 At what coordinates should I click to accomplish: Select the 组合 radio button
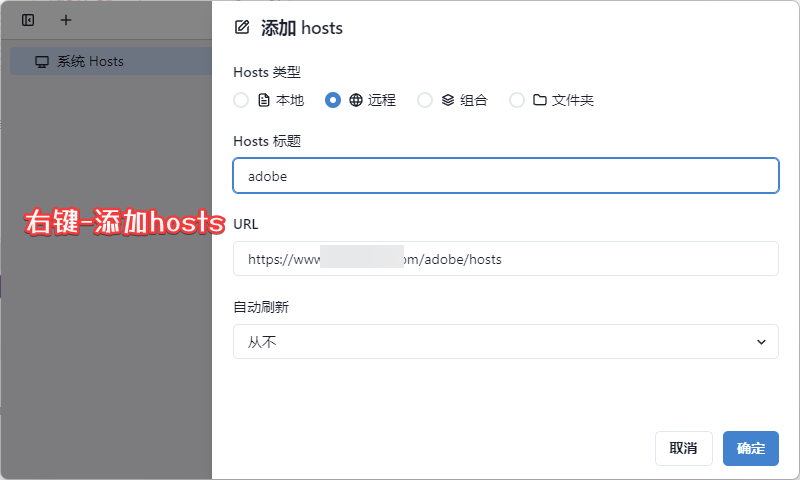tap(424, 100)
